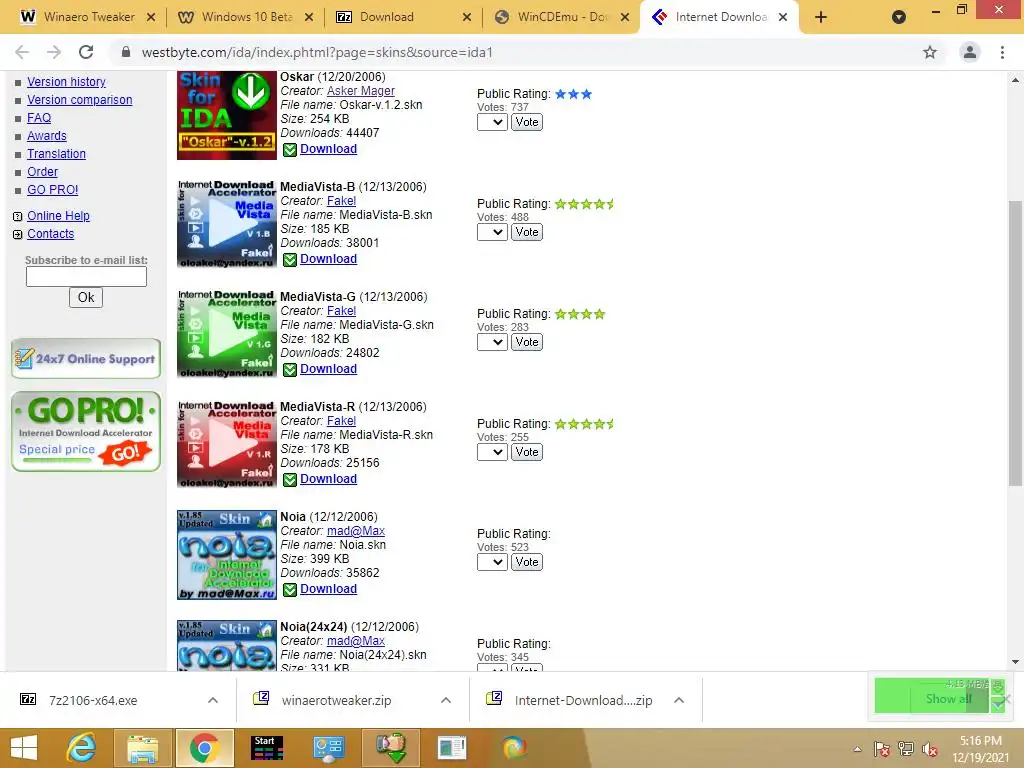Screen dimensions: 1024x768
Task: Click the taskbar clock showing 5:16 PM
Action: [980, 749]
